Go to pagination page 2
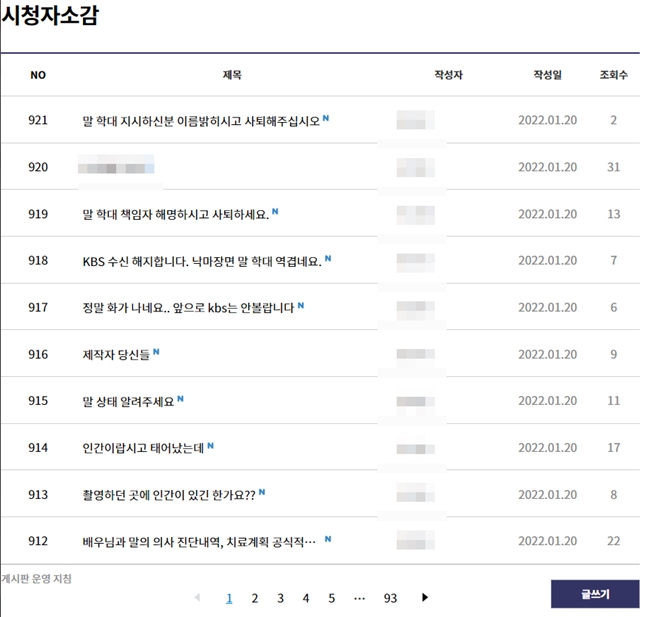Image resolution: width=658 pixels, height=617 pixels. click(x=255, y=598)
